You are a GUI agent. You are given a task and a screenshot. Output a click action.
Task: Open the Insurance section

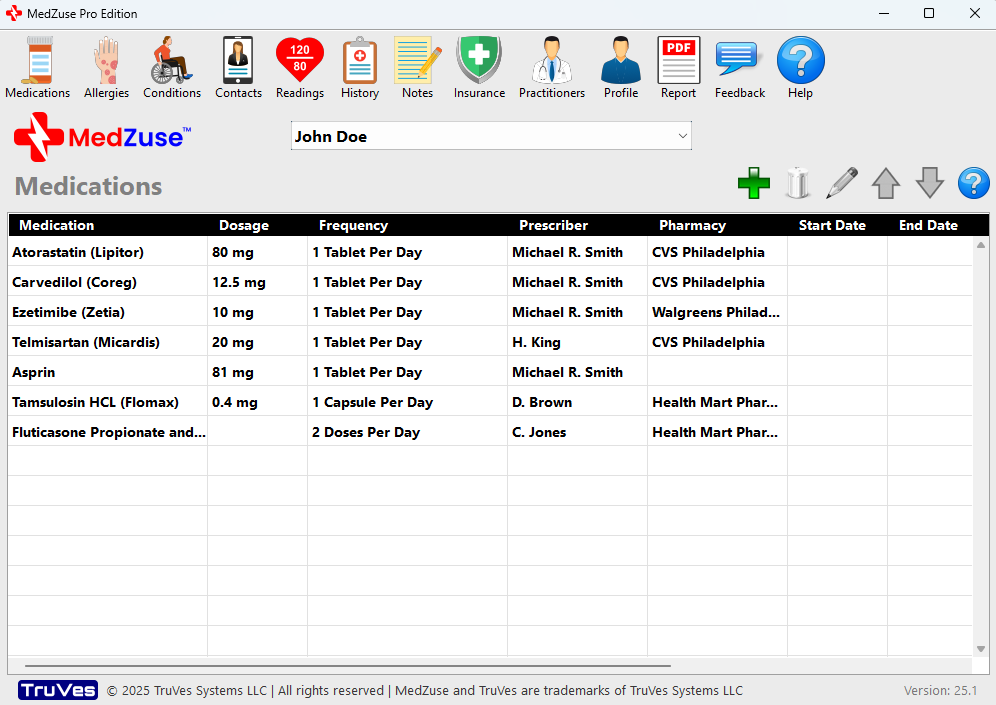tap(478, 67)
